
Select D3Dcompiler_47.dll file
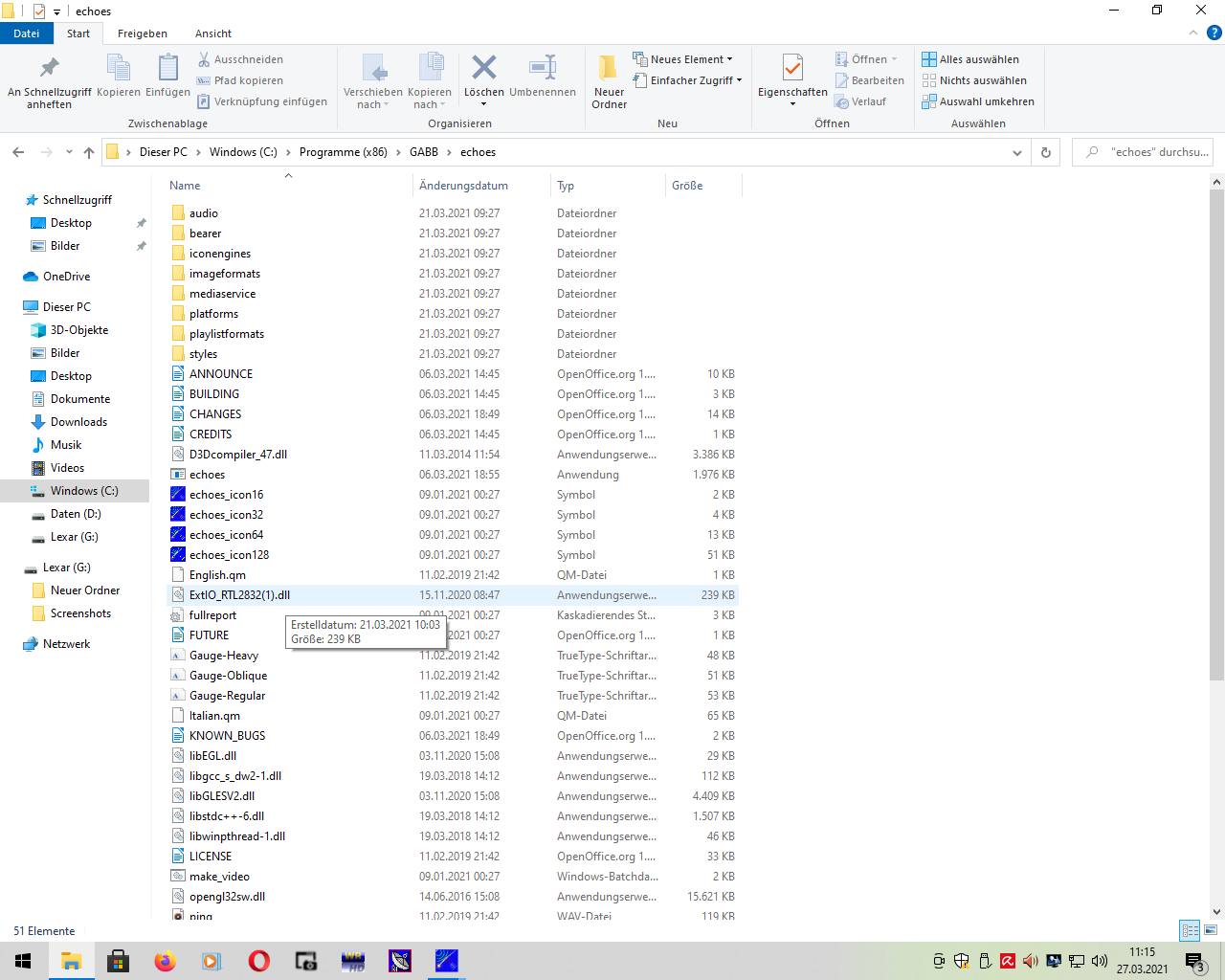coord(237,455)
